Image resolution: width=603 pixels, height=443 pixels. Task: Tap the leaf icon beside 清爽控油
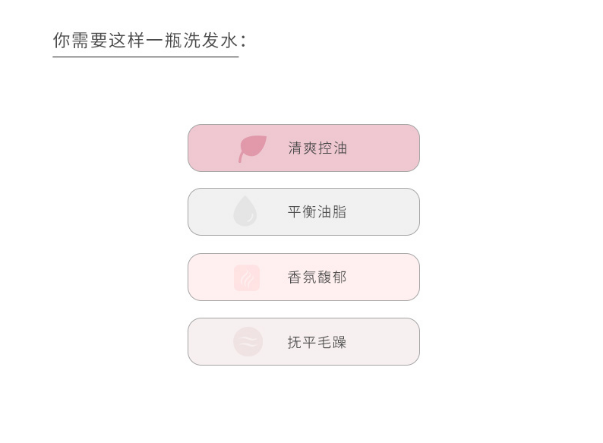[252, 149]
